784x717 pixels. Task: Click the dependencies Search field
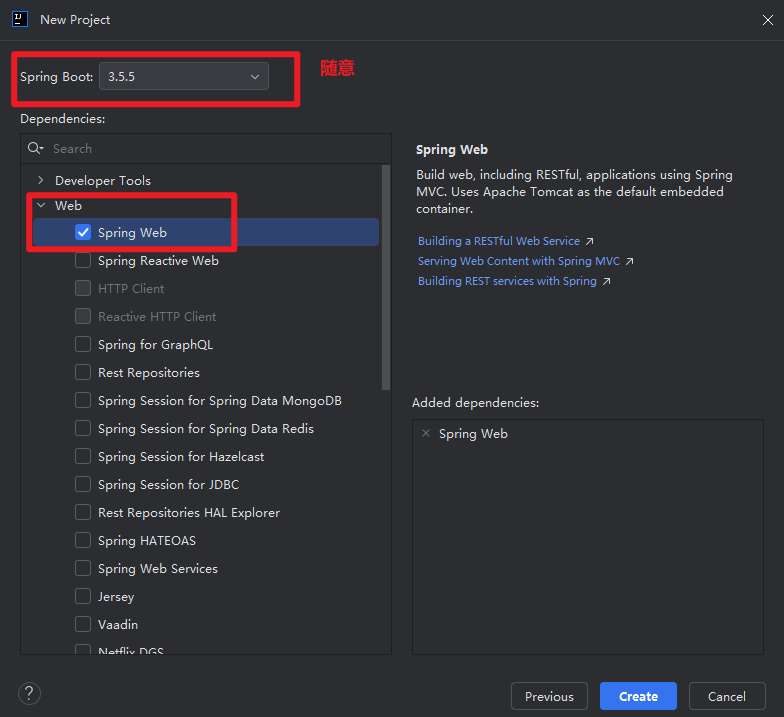(x=206, y=148)
